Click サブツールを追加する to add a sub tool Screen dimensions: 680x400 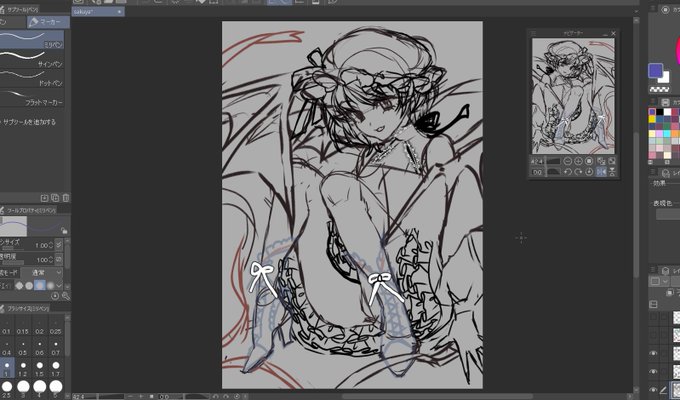(29, 122)
